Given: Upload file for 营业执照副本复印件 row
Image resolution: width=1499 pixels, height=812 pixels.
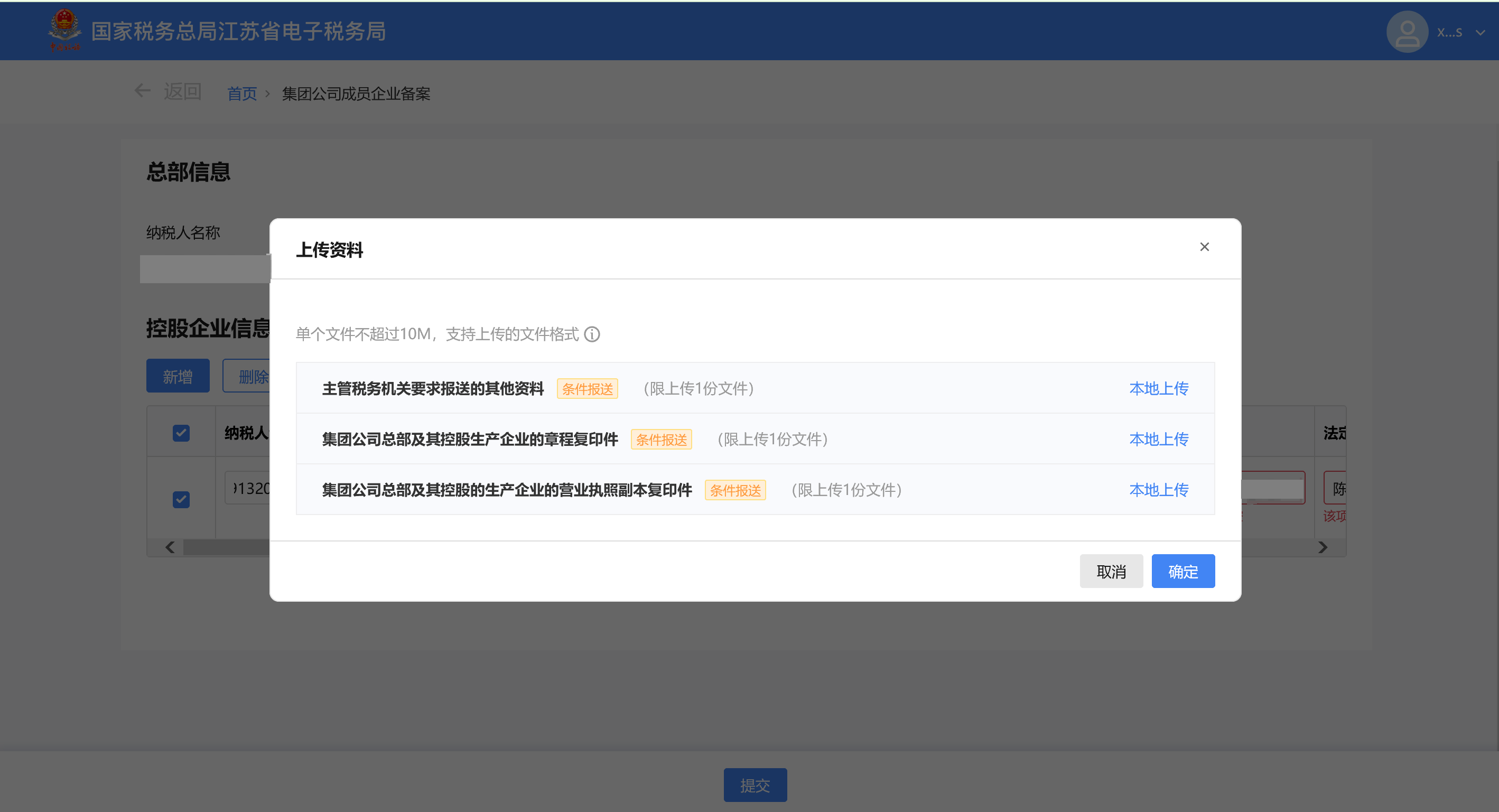Looking at the screenshot, I should (1158, 490).
